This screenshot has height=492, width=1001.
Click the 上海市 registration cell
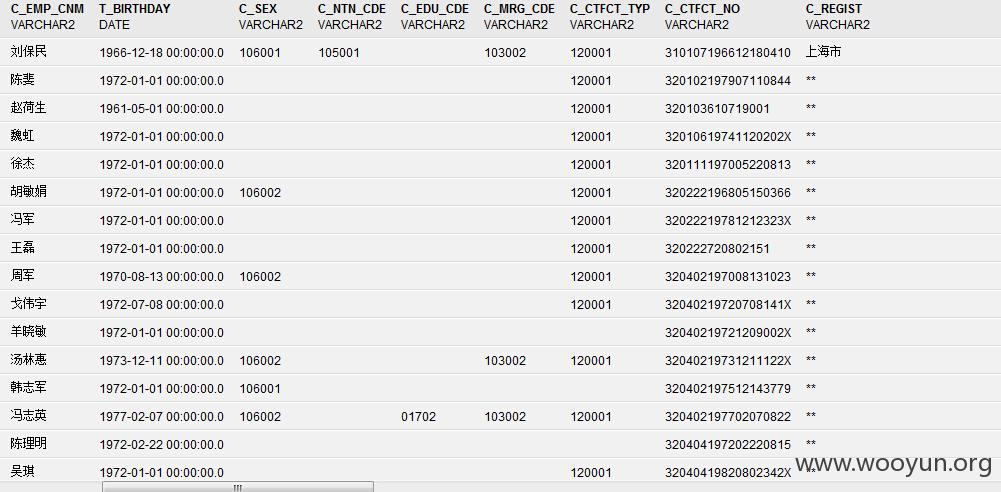(823, 52)
